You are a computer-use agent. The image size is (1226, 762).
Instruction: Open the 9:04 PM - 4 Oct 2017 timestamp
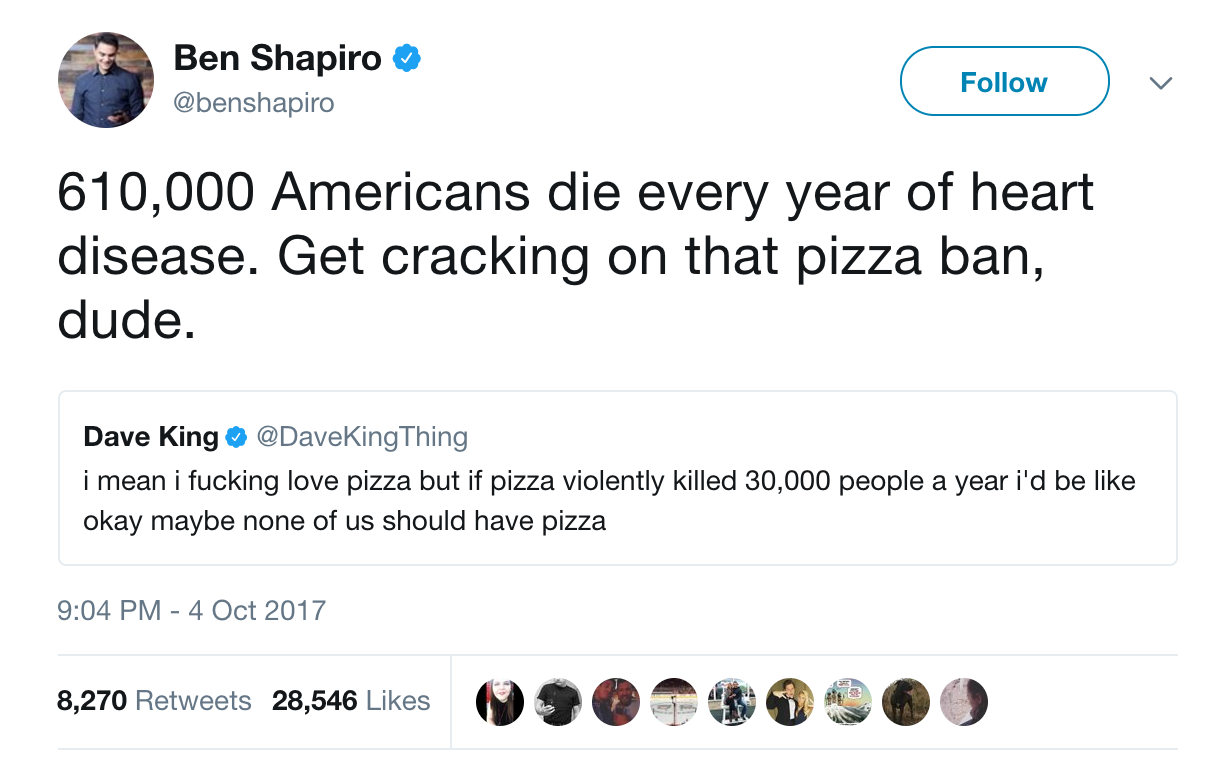click(192, 610)
